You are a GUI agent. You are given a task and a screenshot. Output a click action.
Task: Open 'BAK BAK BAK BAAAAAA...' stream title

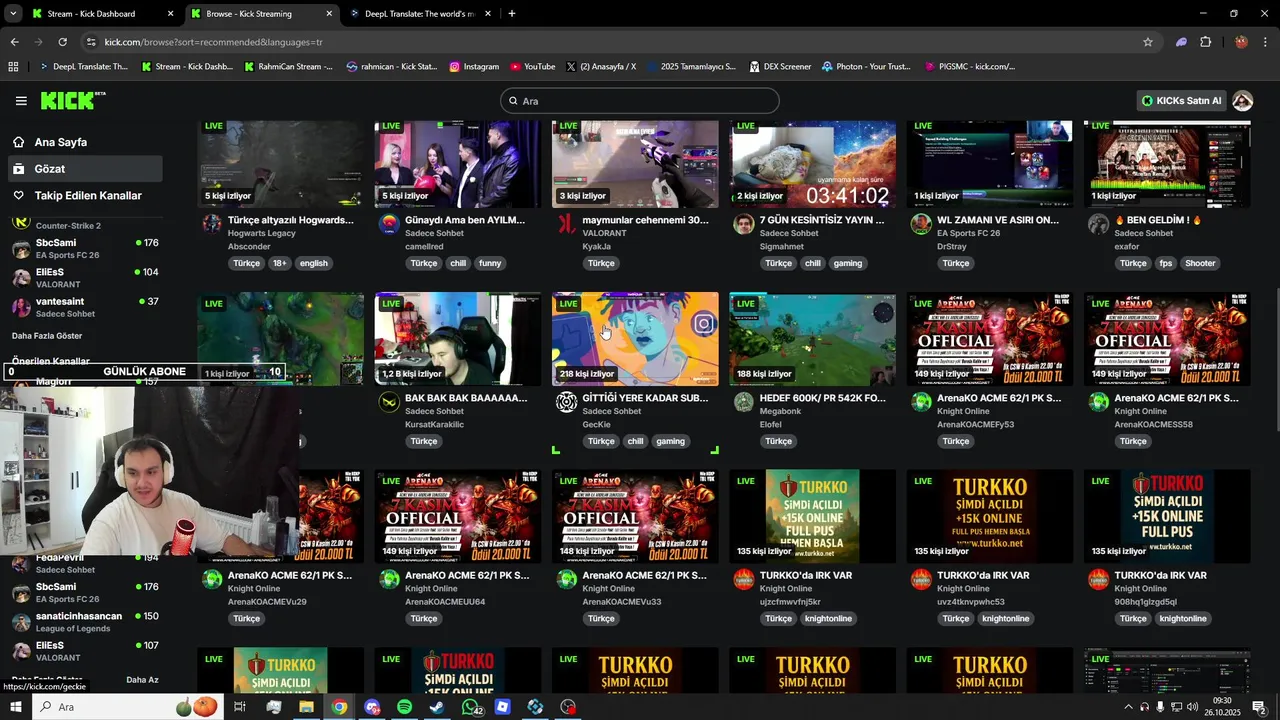point(466,398)
